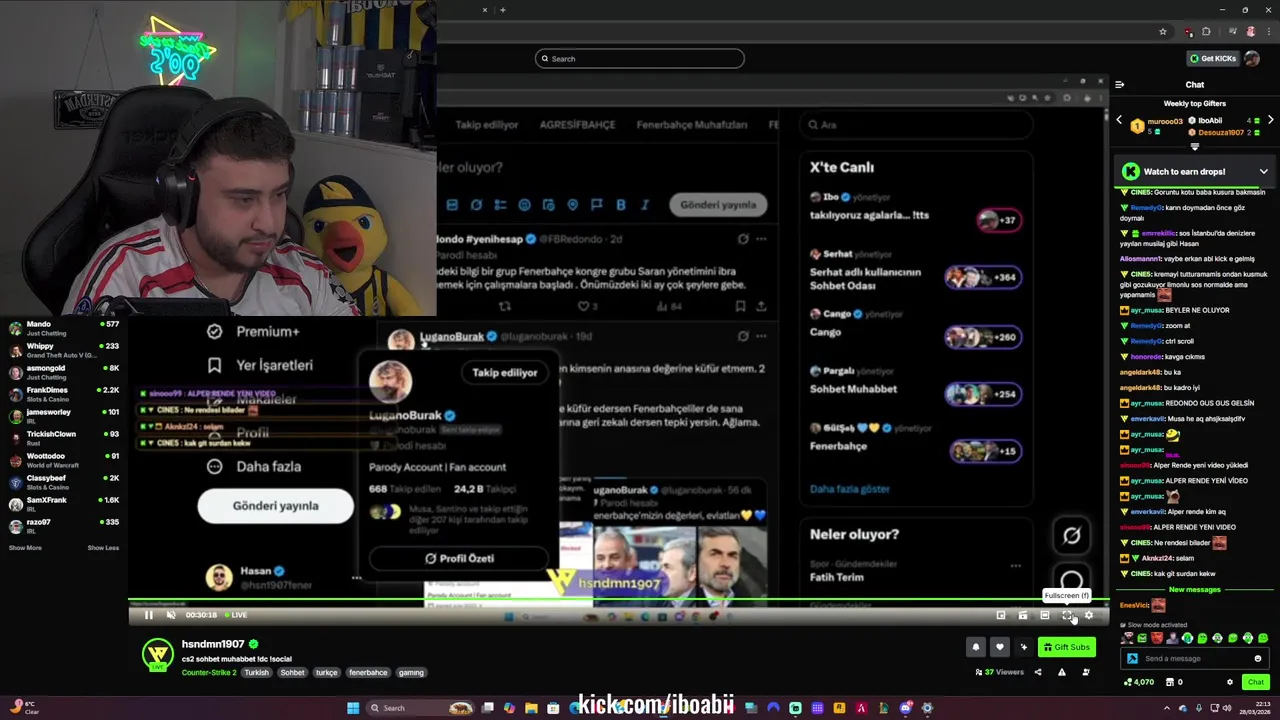Open chat settings gear icon
Image resolution: width=1280 pixels, height=720 pixels.
[x=1230, y=682]
